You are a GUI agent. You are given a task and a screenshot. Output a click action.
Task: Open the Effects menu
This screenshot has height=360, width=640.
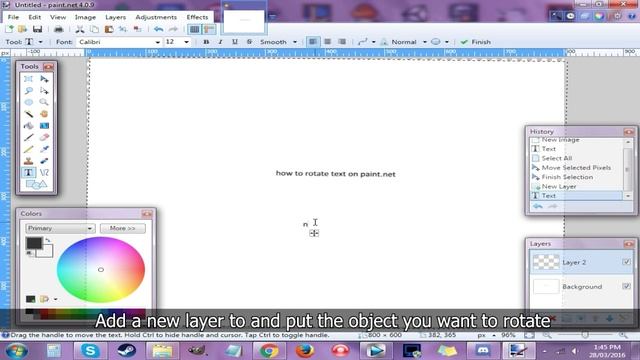tap(197, 17)
